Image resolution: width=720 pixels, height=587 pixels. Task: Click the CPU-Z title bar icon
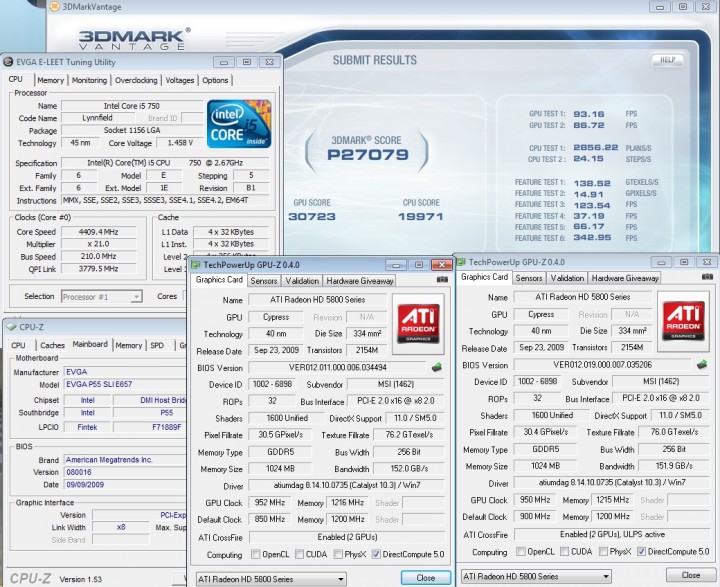click(x=11, y=327)
